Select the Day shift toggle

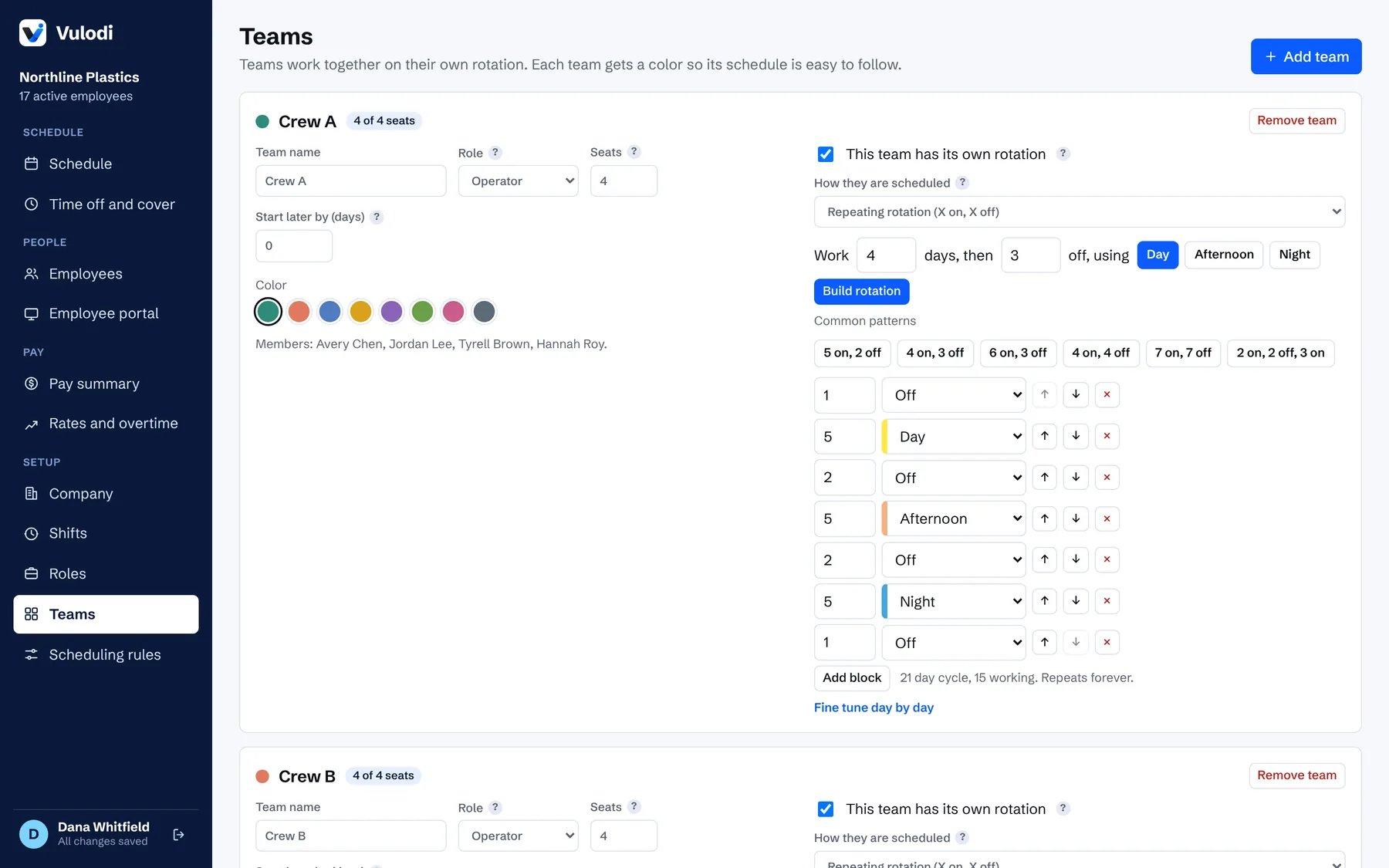click(1157, 255)
